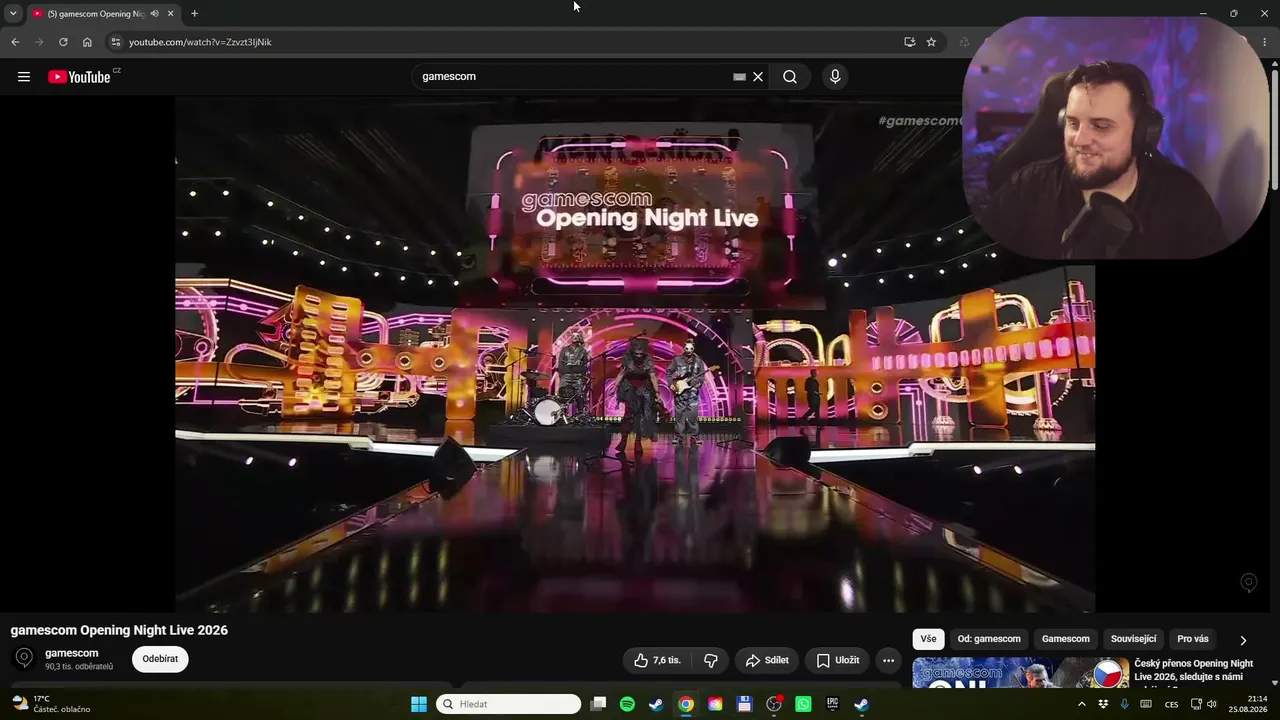Open the on-screen keyboard in the search box

[739, 77]
